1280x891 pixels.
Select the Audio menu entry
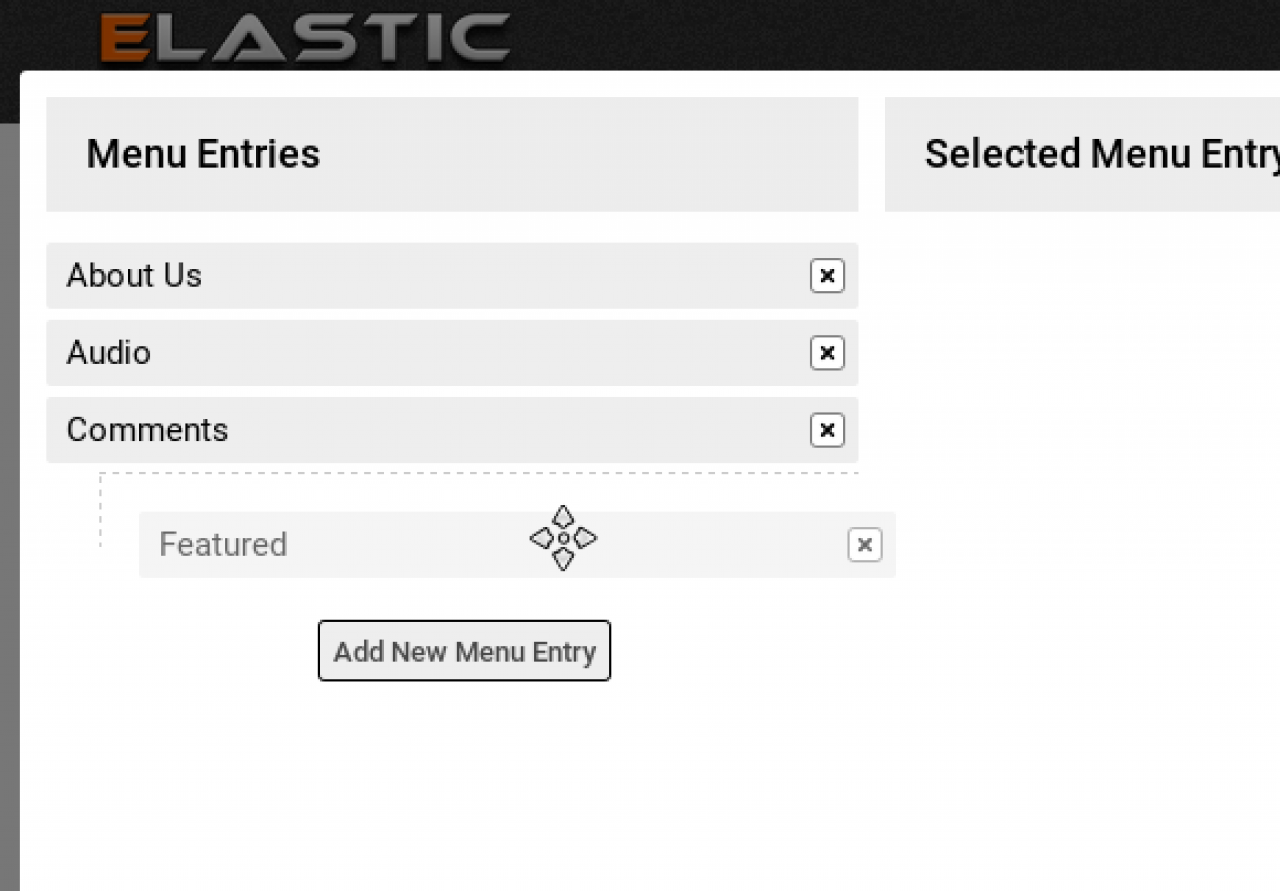coord(109,353)
